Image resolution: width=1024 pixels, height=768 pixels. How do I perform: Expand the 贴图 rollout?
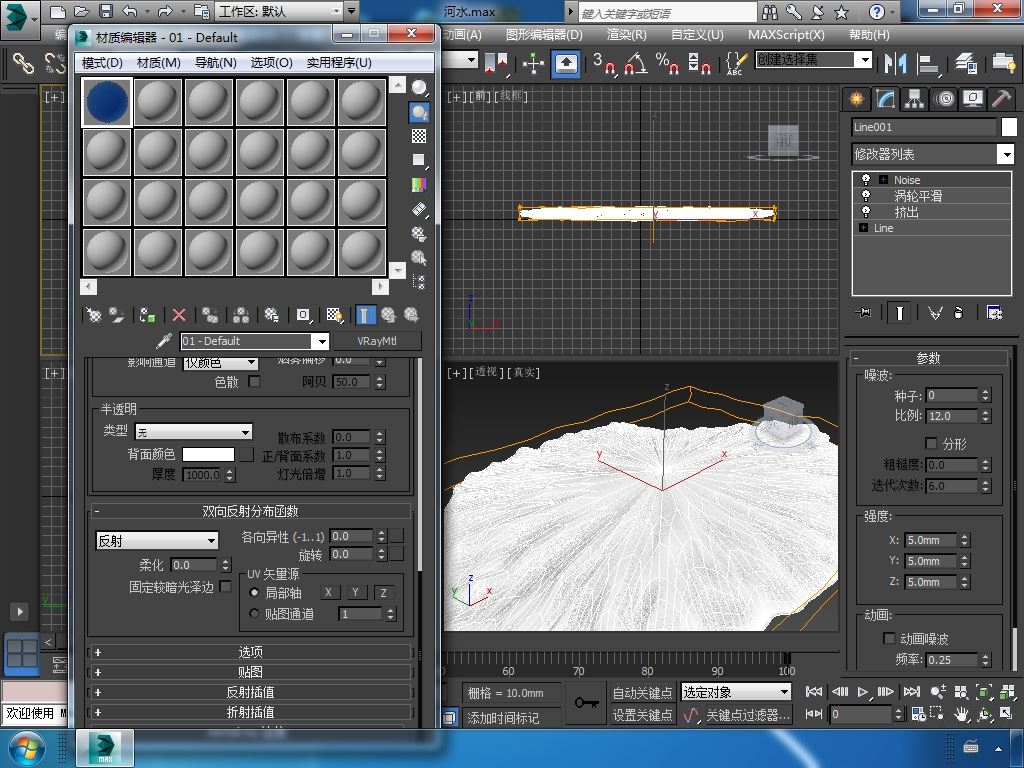click(250, 672)
